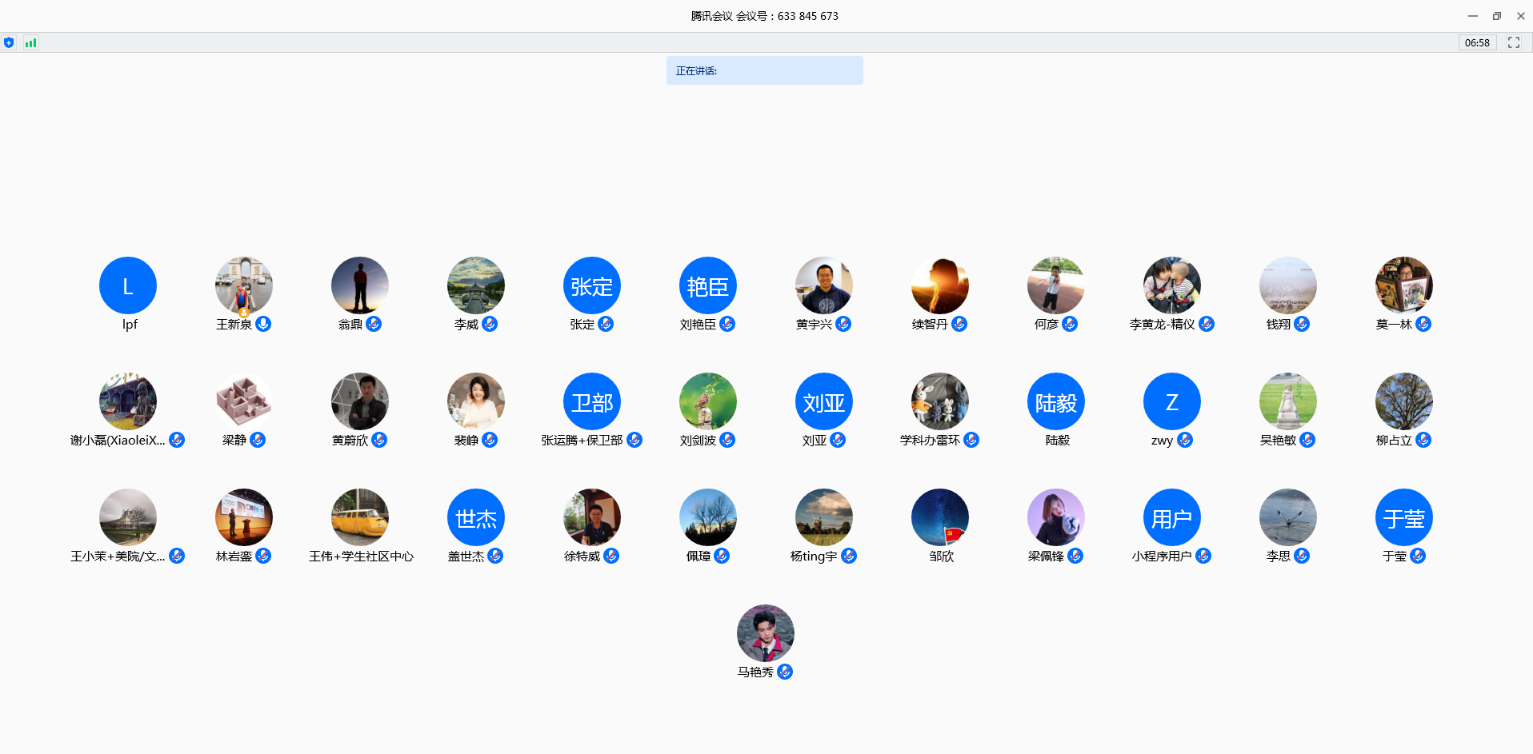Click the 卫部 avatar of 张运腾+保卫部
1533x754 pixels.
point(592,402)
